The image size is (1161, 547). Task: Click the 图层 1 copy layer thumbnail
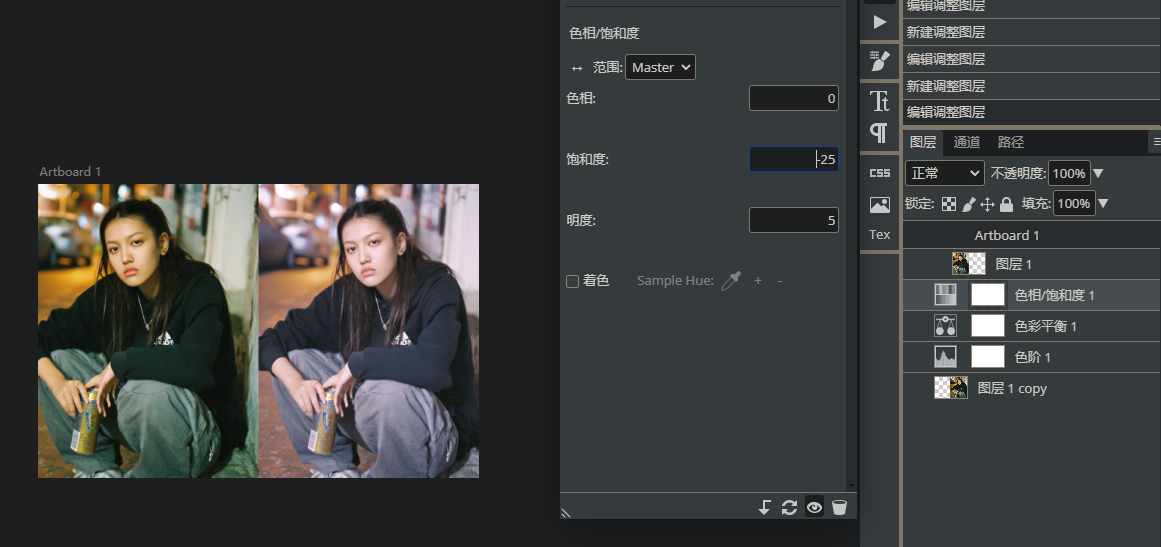click(x=951, y=388)
